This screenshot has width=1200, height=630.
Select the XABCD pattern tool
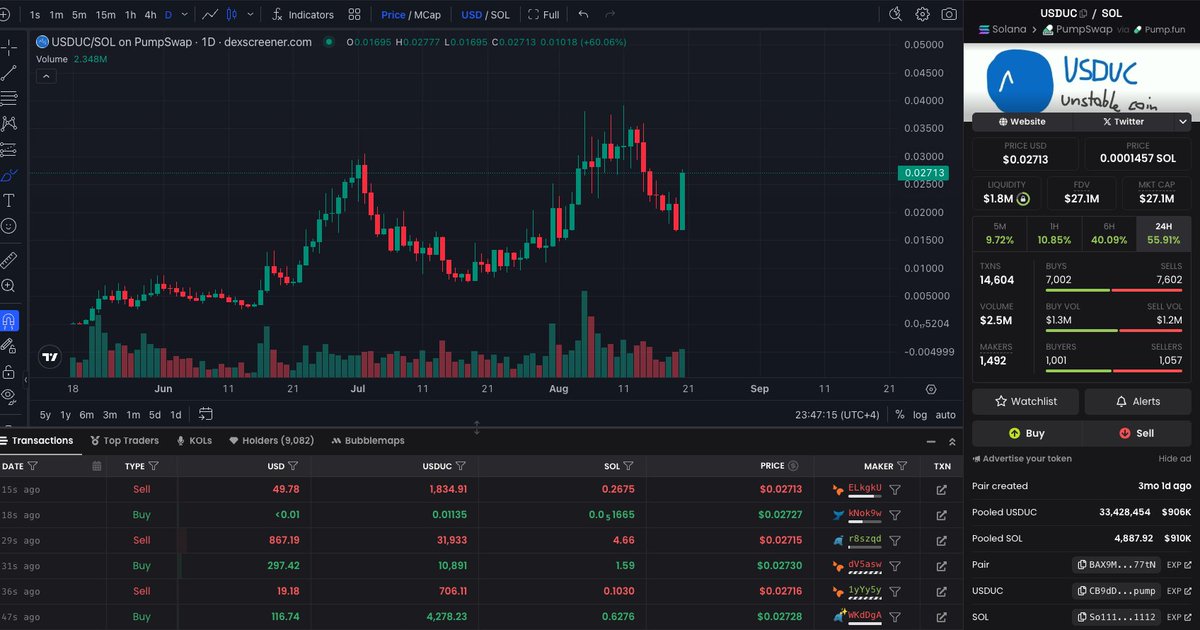(x=9, y=124)
